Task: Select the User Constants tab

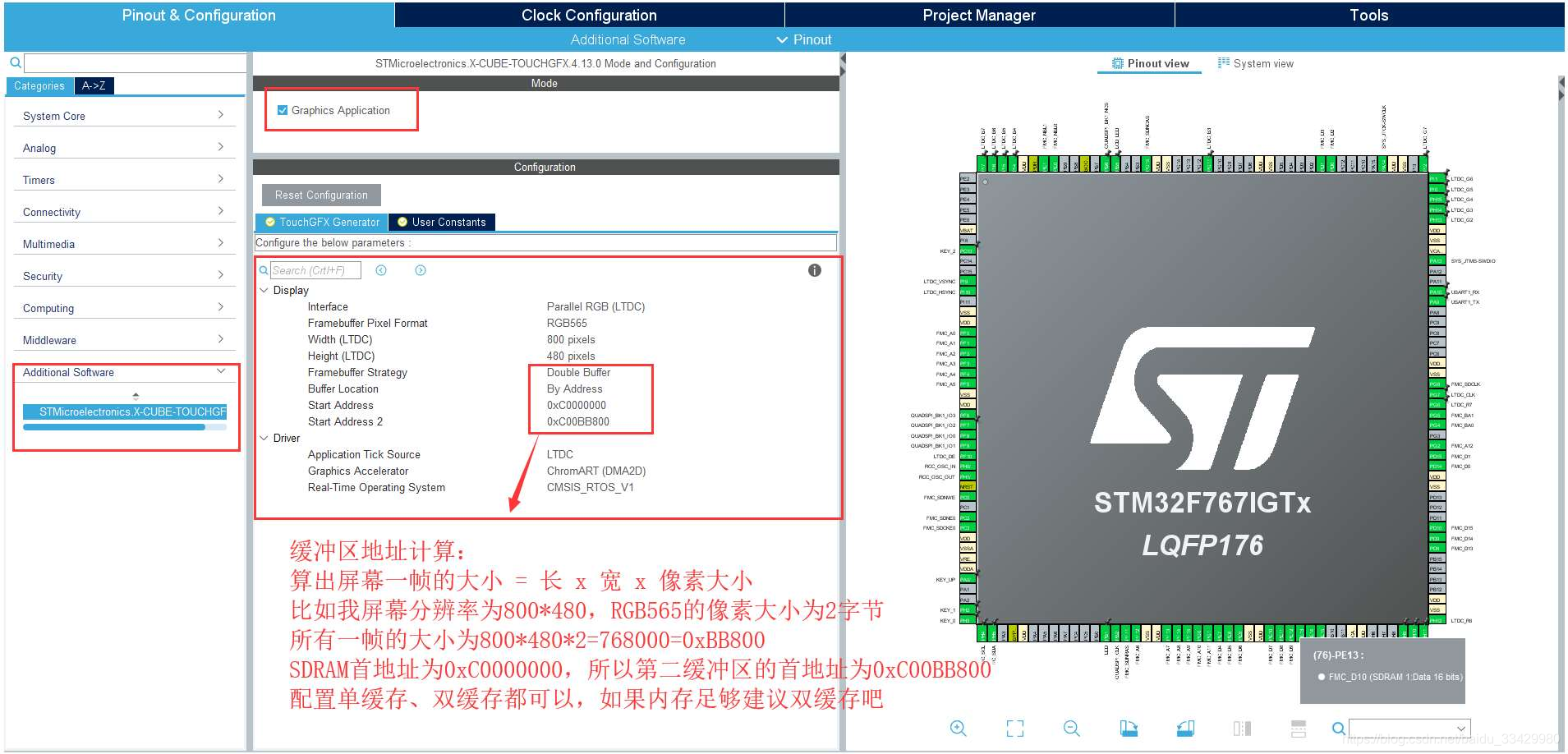Action: 442,222
